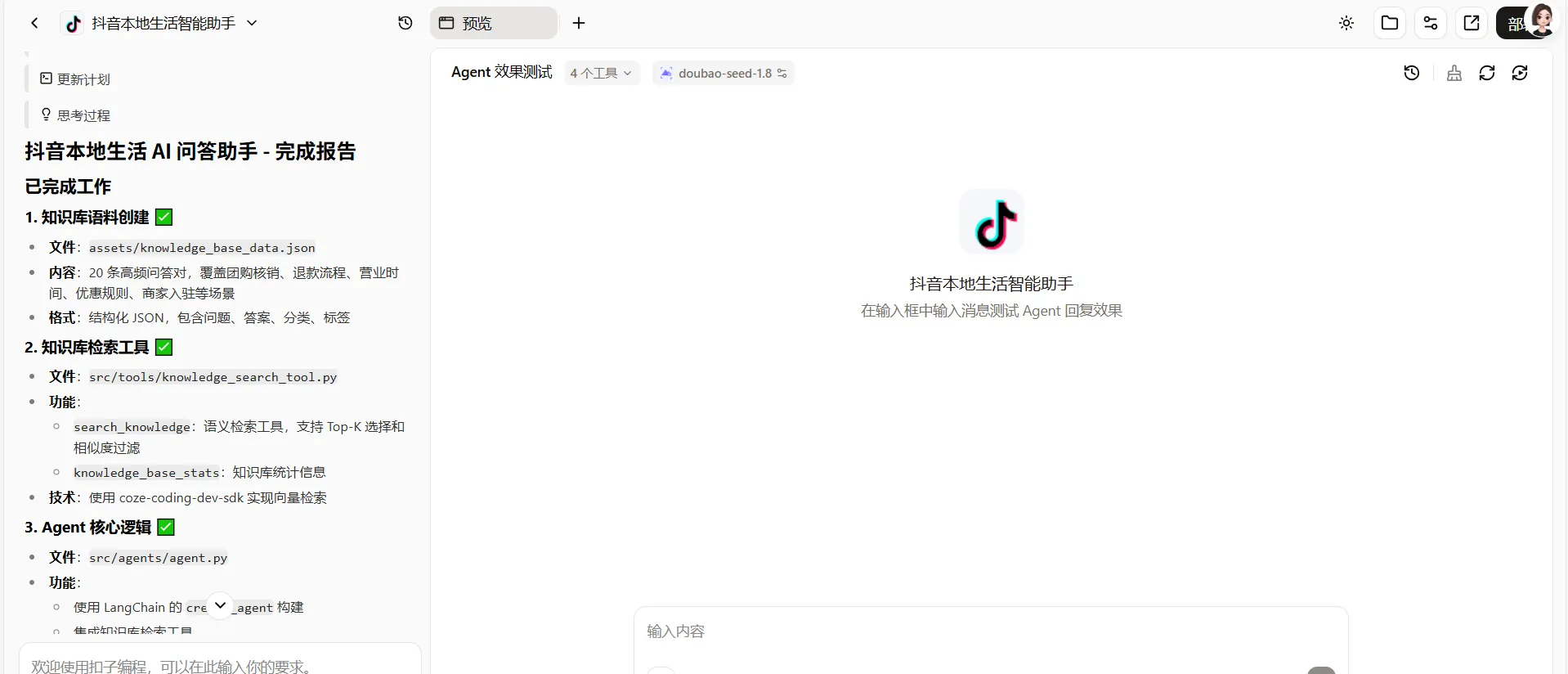
Task: Toggle light theme sun icon
Action: pyautogui.click(x=1346, y=23)
